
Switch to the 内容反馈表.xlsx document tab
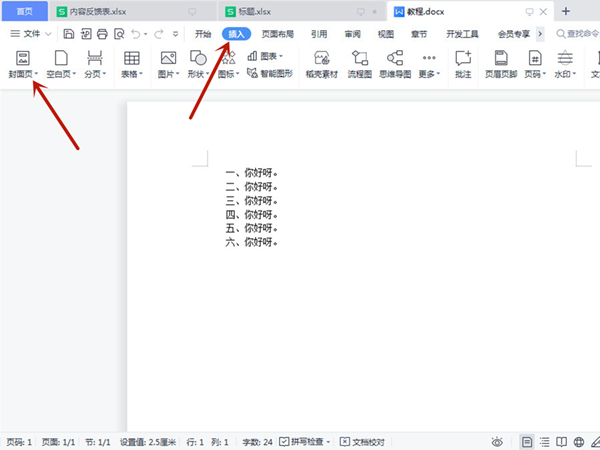pos(132,11)
